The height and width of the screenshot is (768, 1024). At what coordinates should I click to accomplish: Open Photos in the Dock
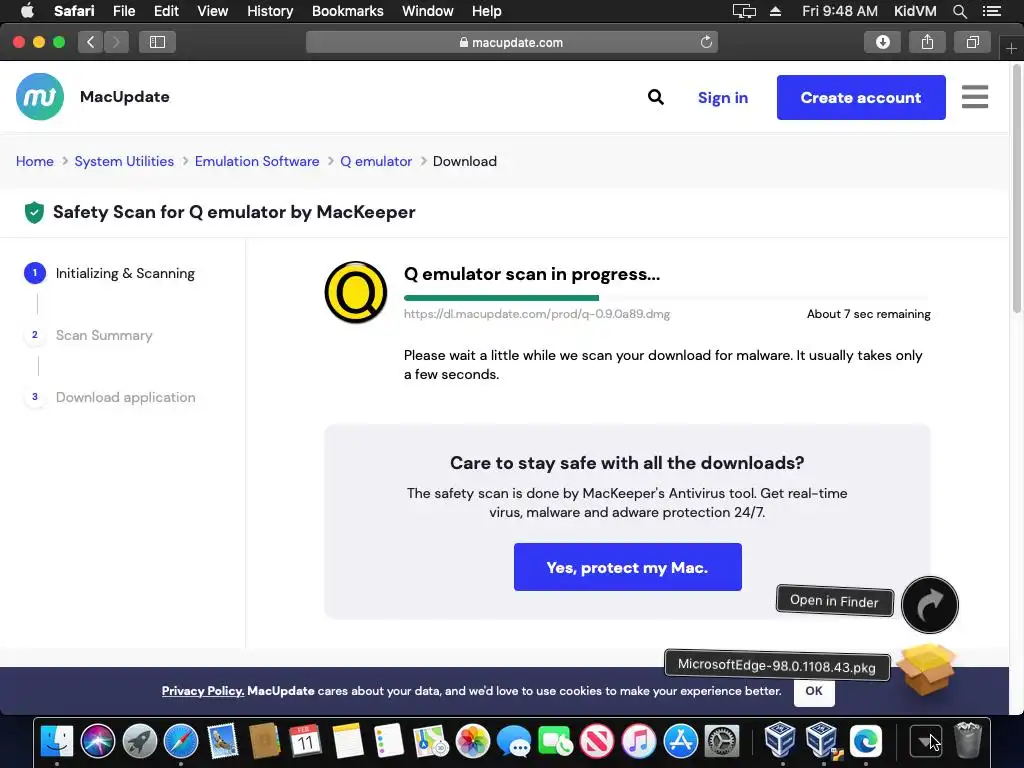pos(473,741)
